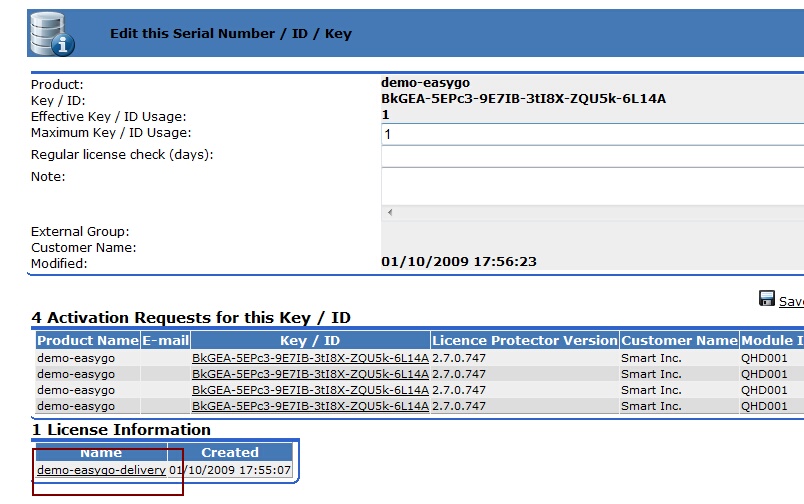This screenshot has width=804, height=504.
Task: Click the database info icon in header
Action: [52, 33]
